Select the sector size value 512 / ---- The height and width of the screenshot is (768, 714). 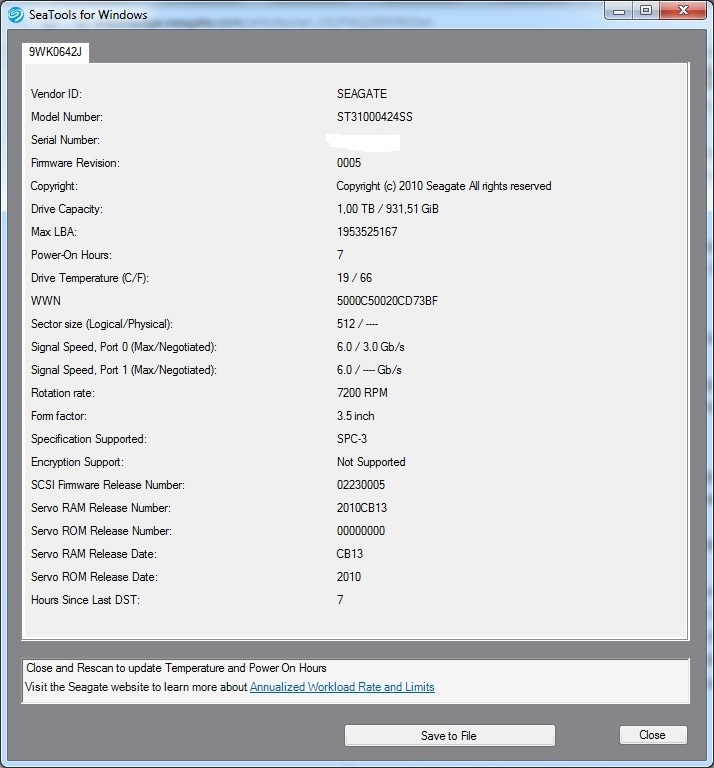357,324
